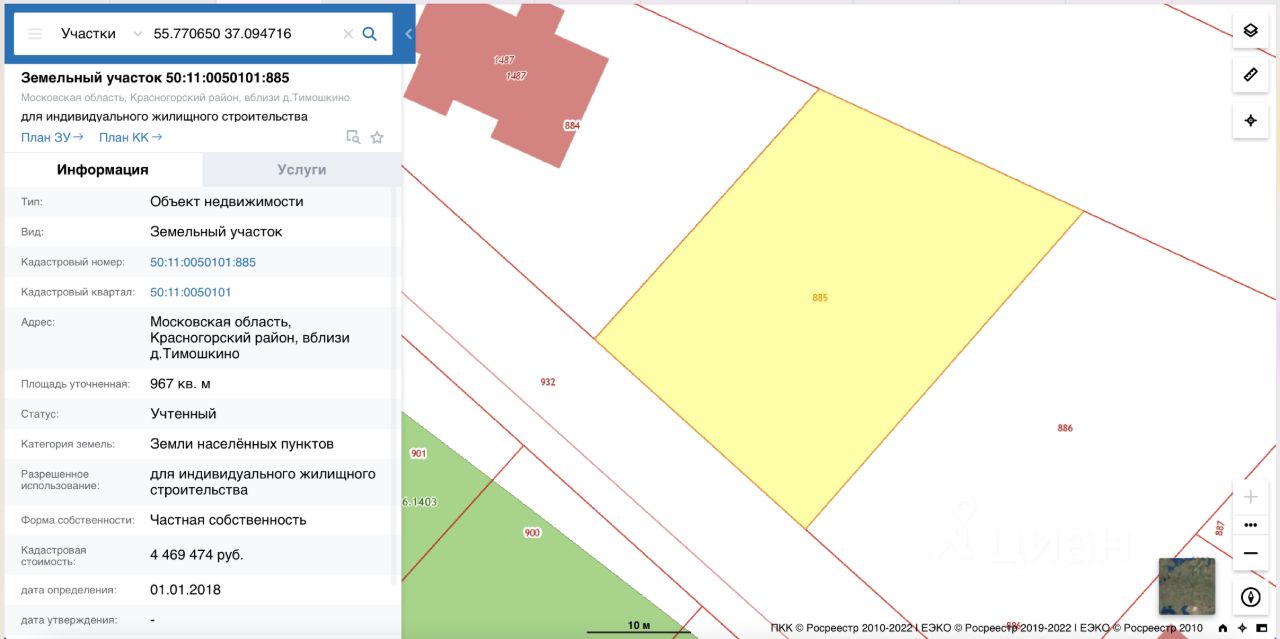
Task: Open the three-dots zoom options
Action: coord(1250,525)
